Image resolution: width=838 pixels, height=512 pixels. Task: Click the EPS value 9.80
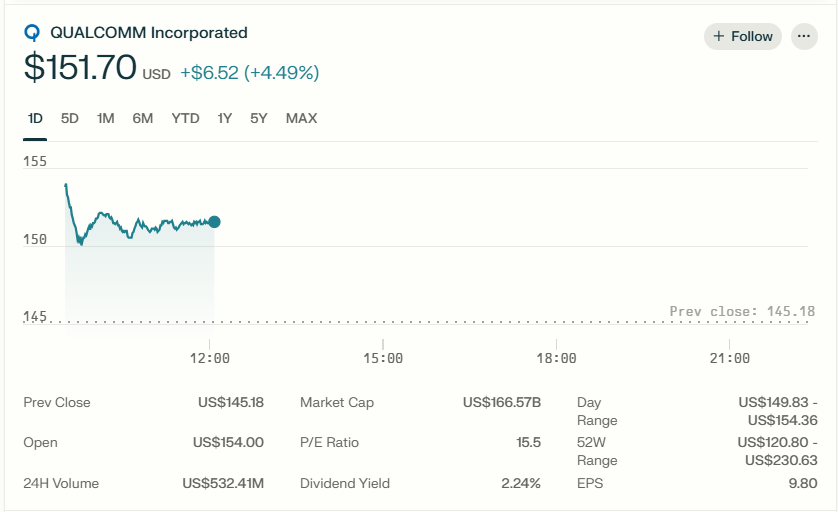[x=803, y=483]
